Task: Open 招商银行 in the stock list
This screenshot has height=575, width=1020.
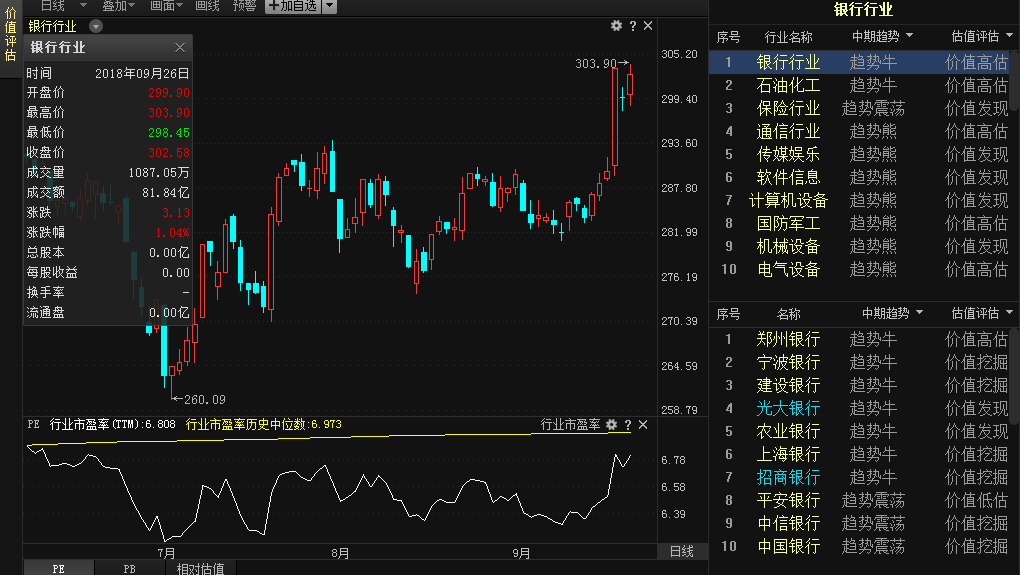Action: [x=788, y=477]
